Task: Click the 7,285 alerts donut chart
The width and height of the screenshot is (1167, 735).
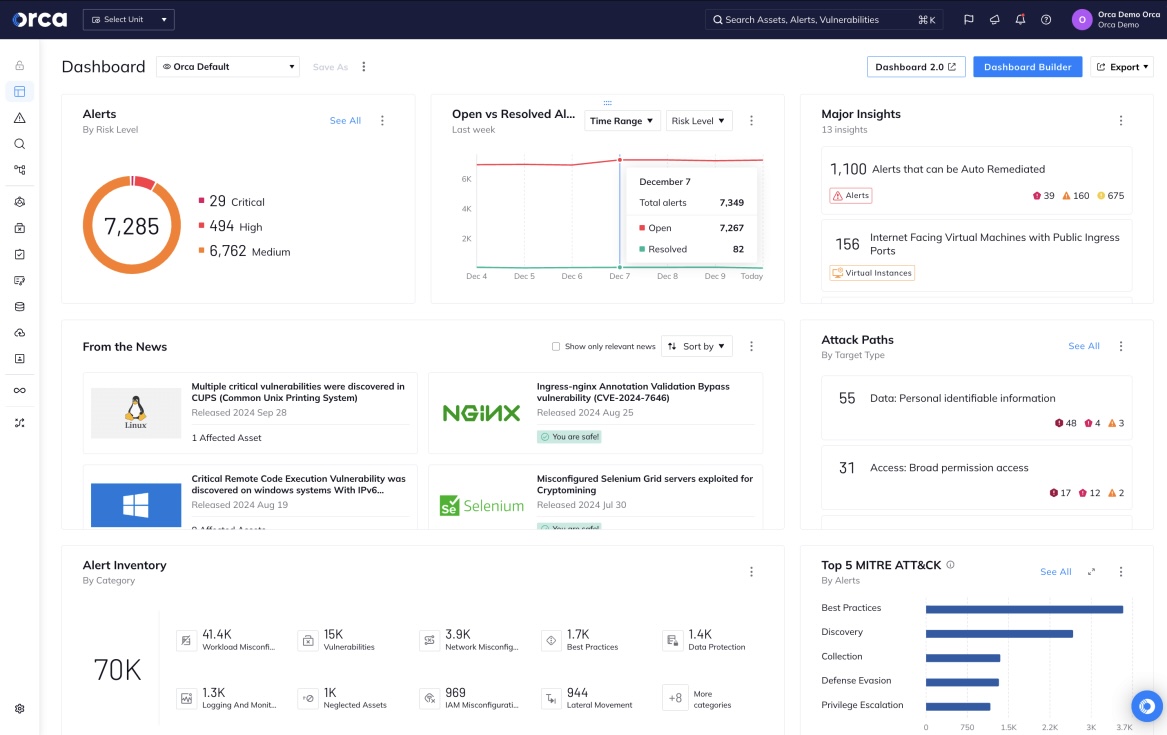Action: [x=132, y=225]
